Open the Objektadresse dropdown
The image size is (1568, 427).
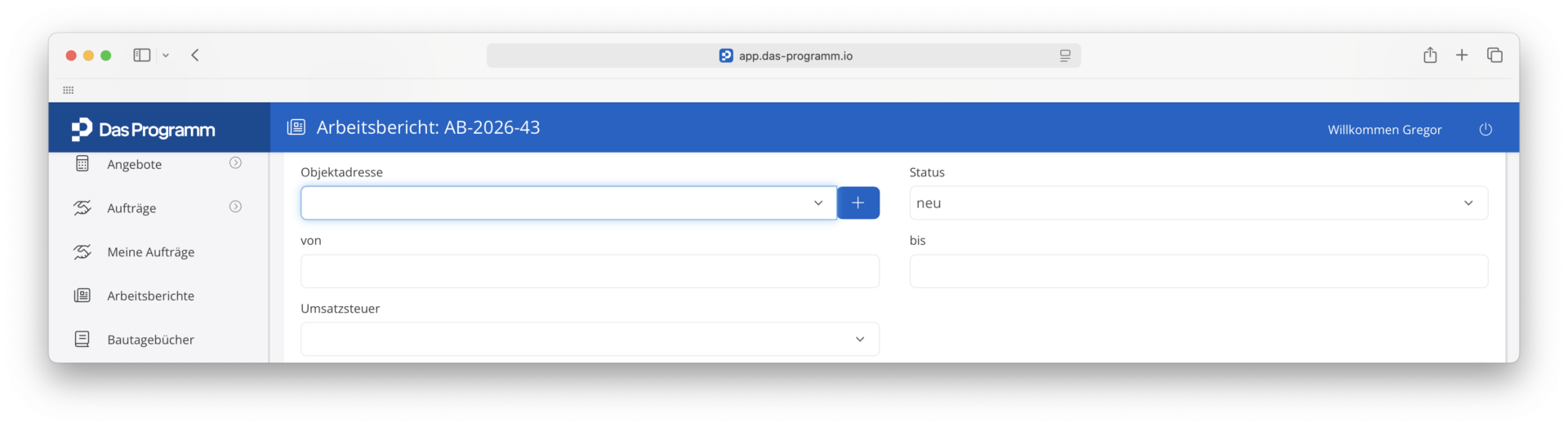point(569,202)
